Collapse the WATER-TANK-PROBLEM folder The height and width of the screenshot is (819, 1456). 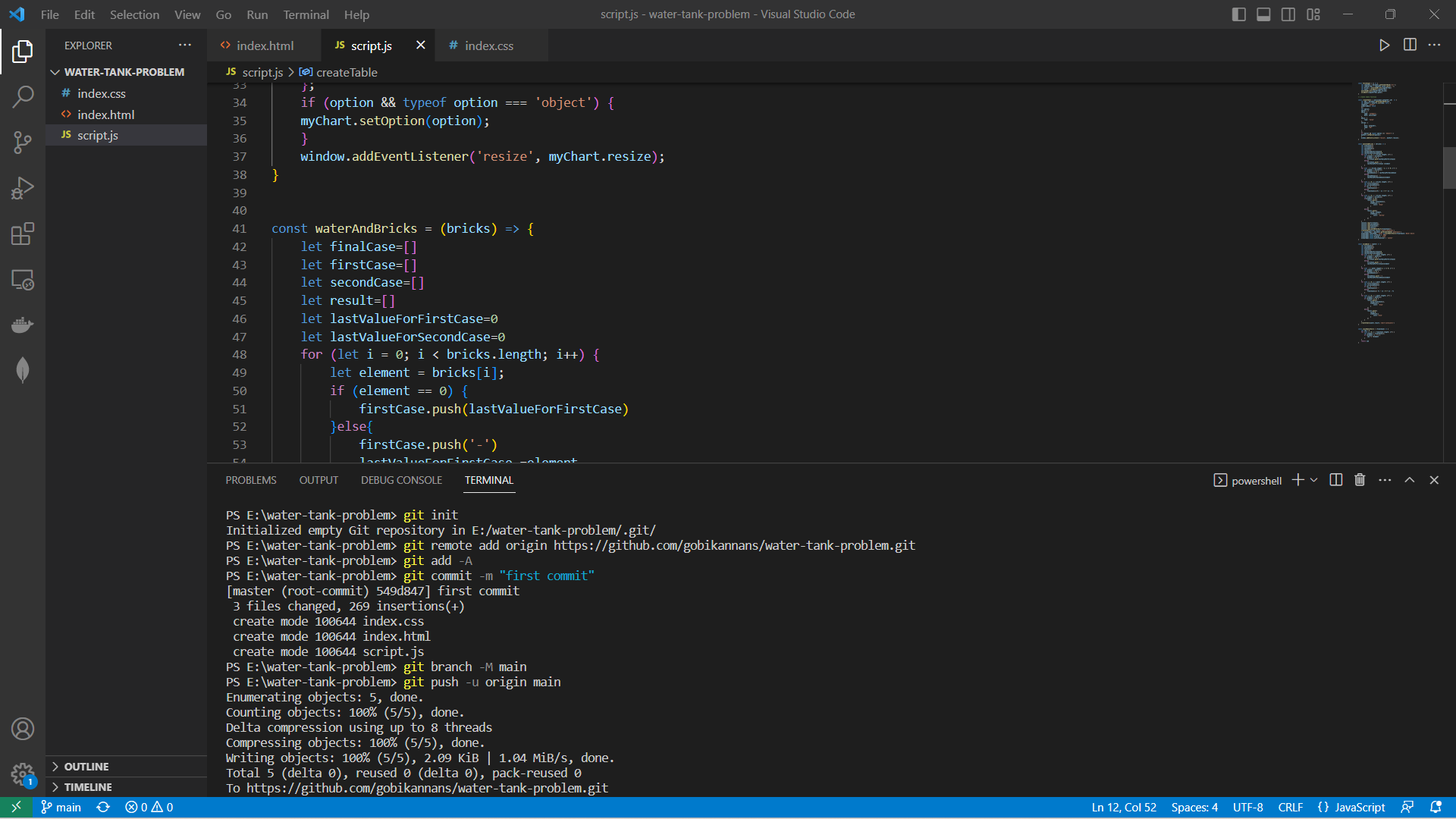coord(55,72)
